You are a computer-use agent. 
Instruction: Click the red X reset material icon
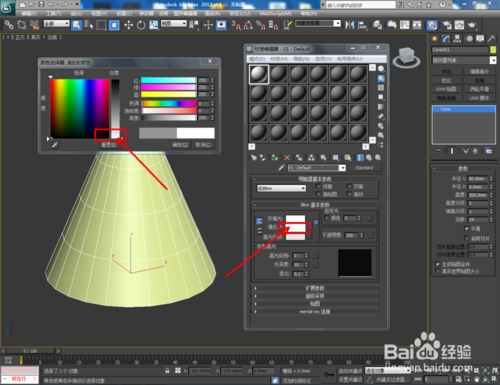click(287, 157)
